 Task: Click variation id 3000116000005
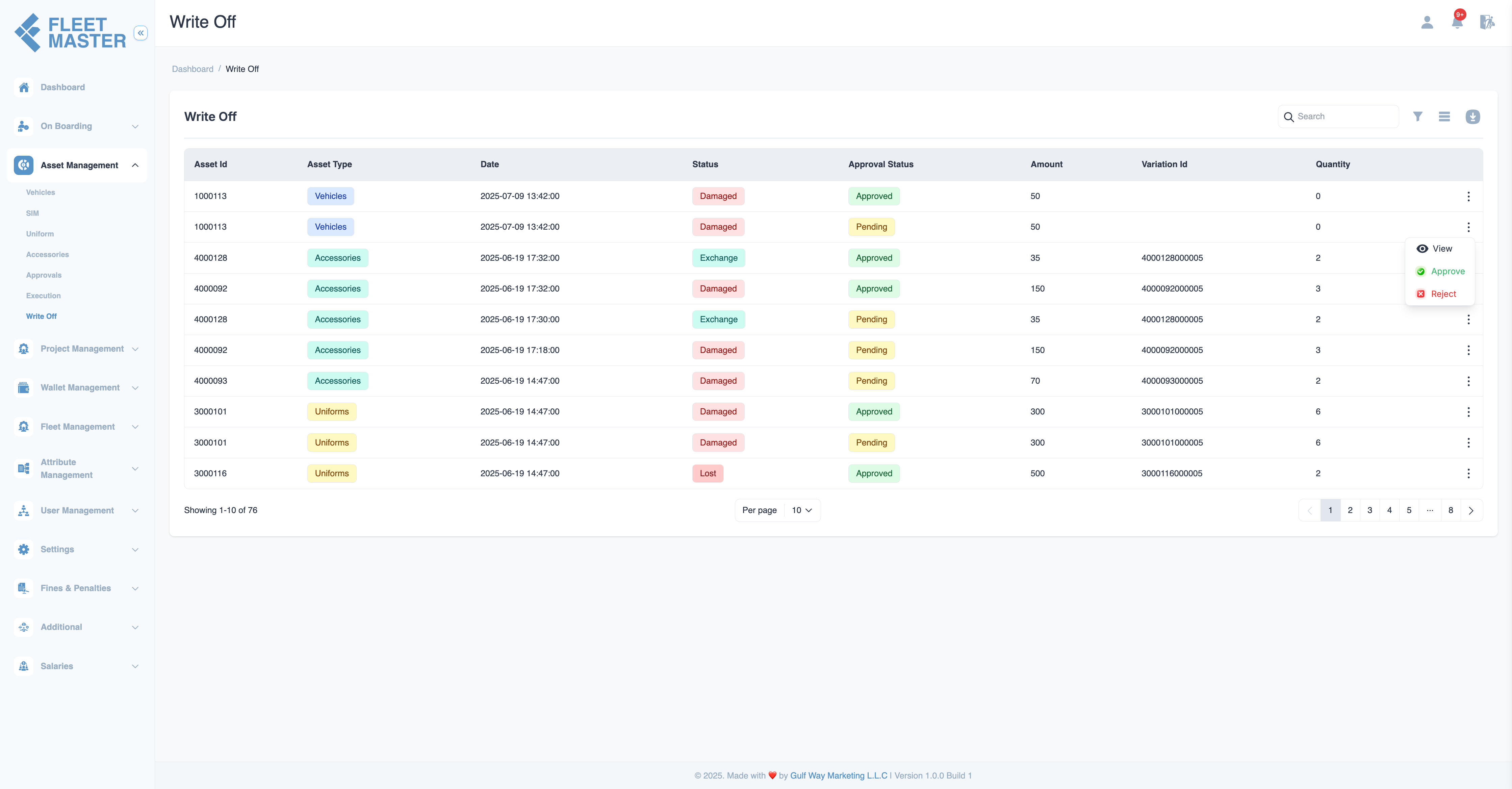tap(1172, 473)
